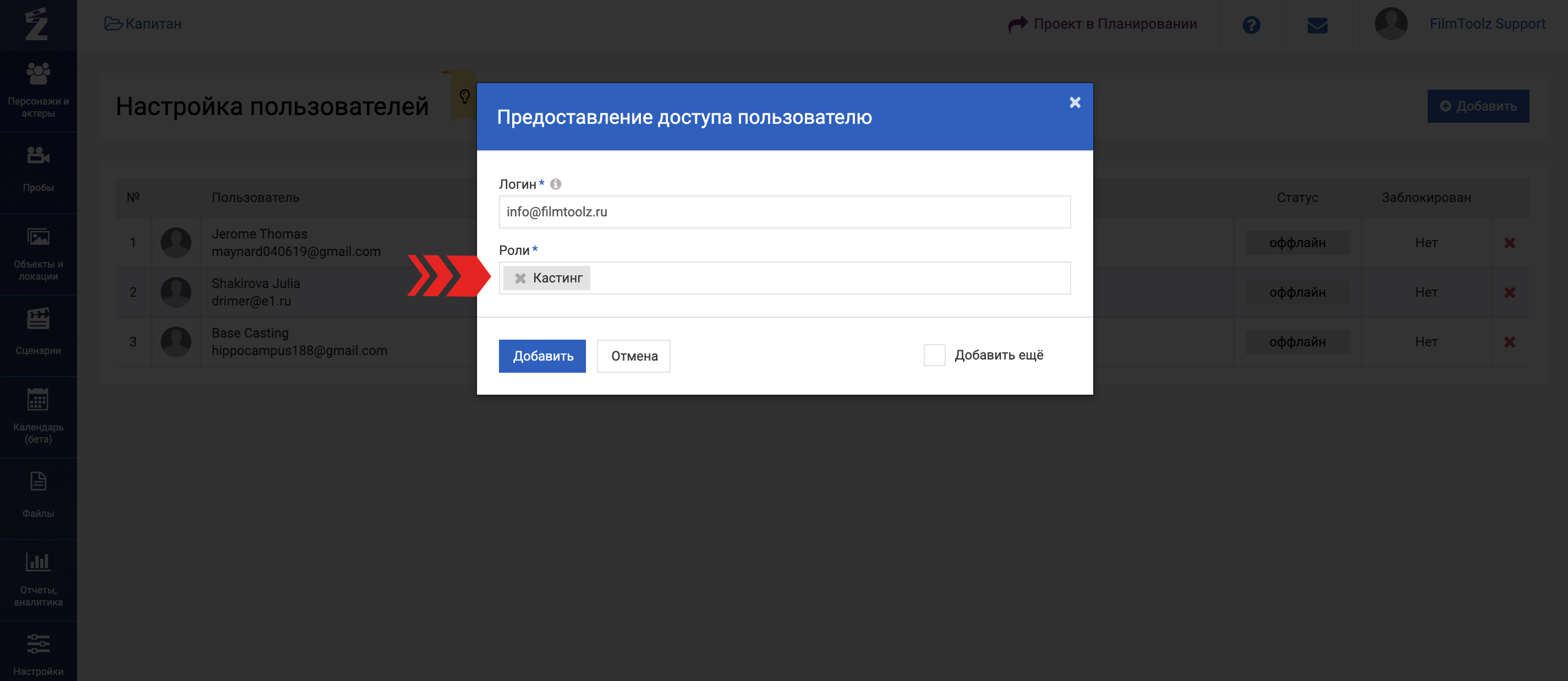This screenshot has width=1568, height=681.
Task: Click оффлайн status of Base Casting
Action: coord(1297,342)
